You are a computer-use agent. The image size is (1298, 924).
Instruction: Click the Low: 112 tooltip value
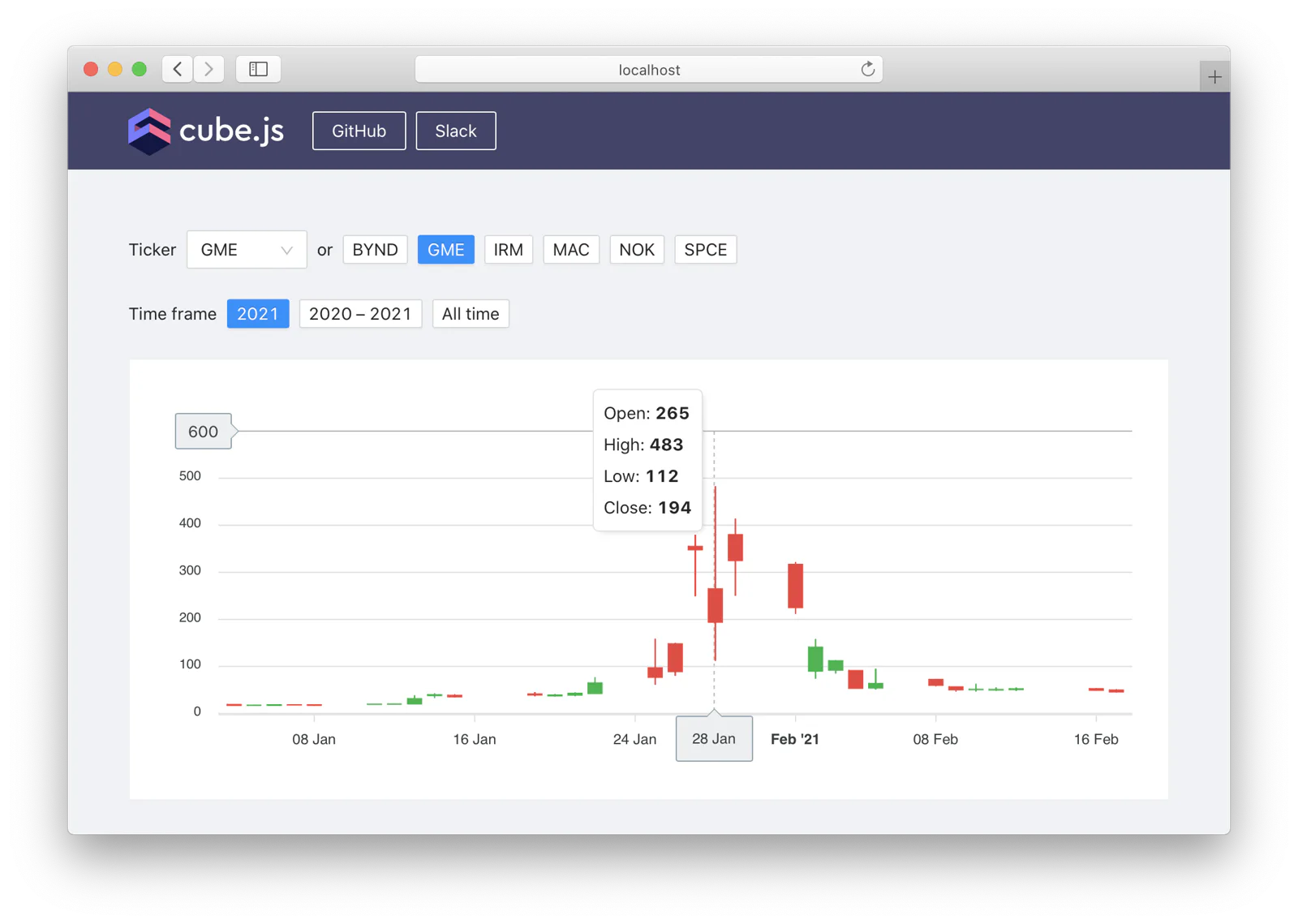[x=641, y=476]
